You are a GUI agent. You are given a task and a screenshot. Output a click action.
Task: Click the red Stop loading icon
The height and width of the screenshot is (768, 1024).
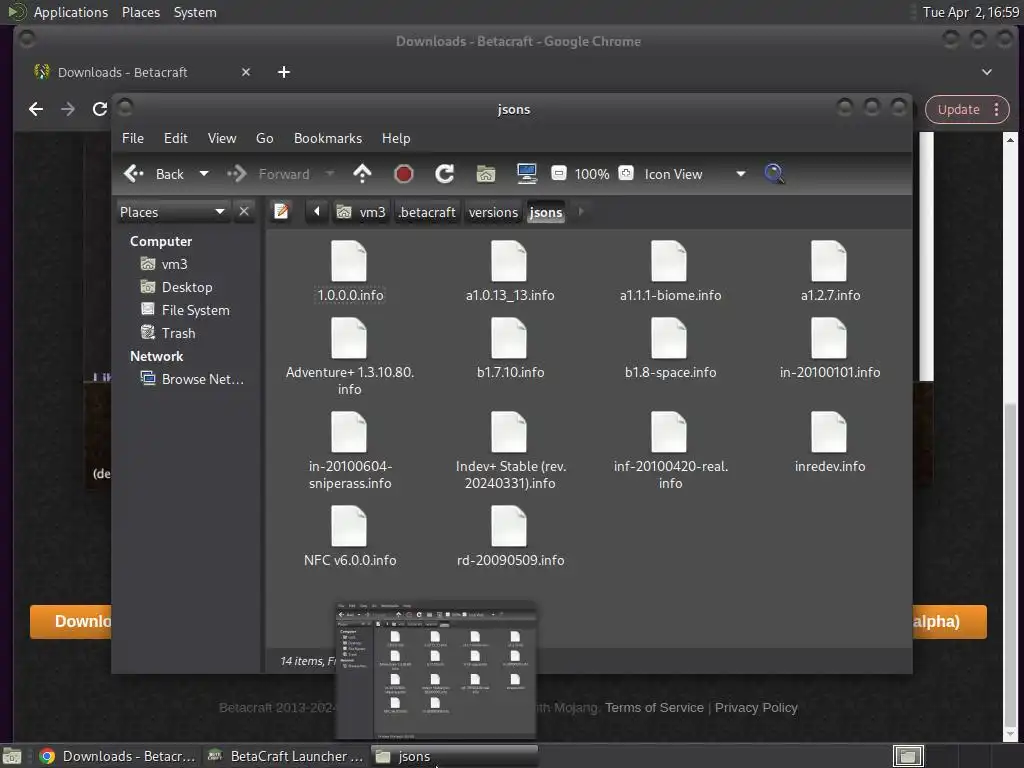[x=404, y=174]
